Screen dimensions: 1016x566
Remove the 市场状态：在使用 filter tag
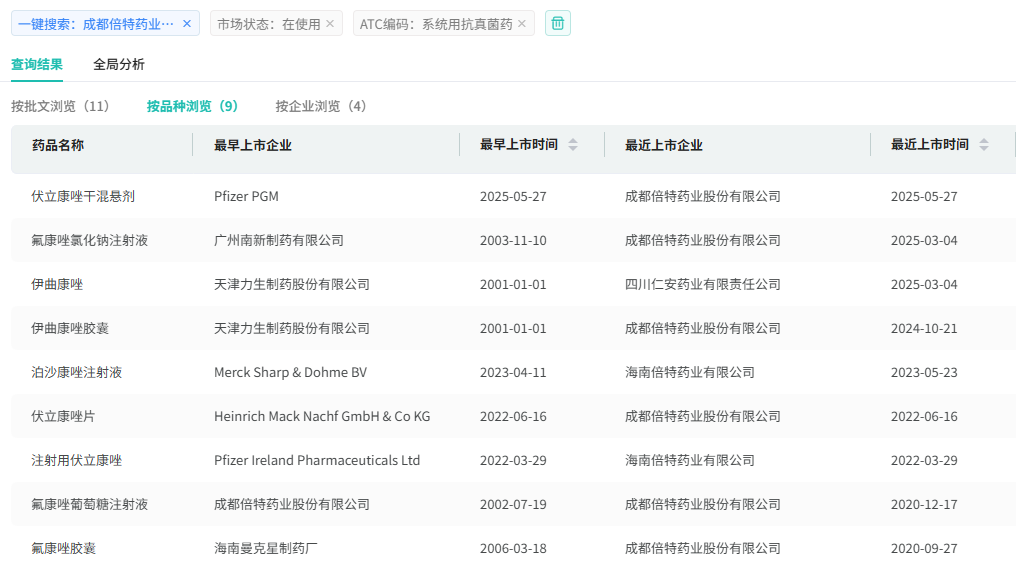point(330,24)
